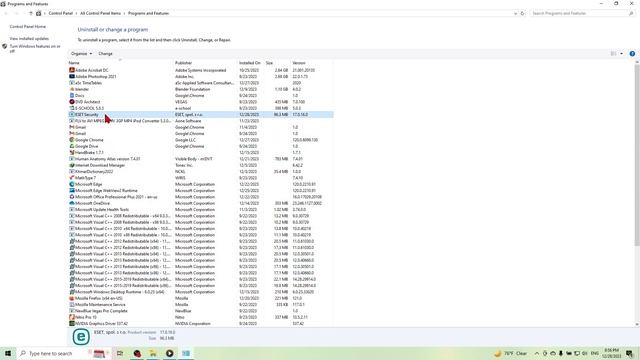Open Turn Windows features on or off
640x360 pixels.
[x=35, y=49]
